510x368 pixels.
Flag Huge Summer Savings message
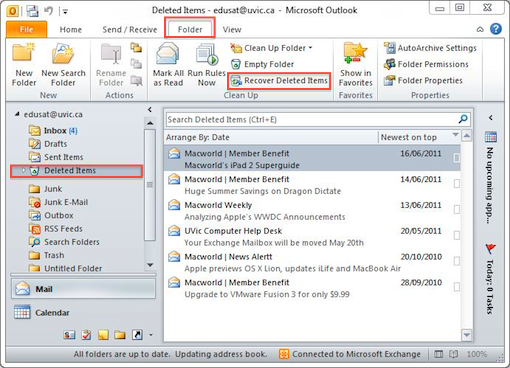pos(457,183)
